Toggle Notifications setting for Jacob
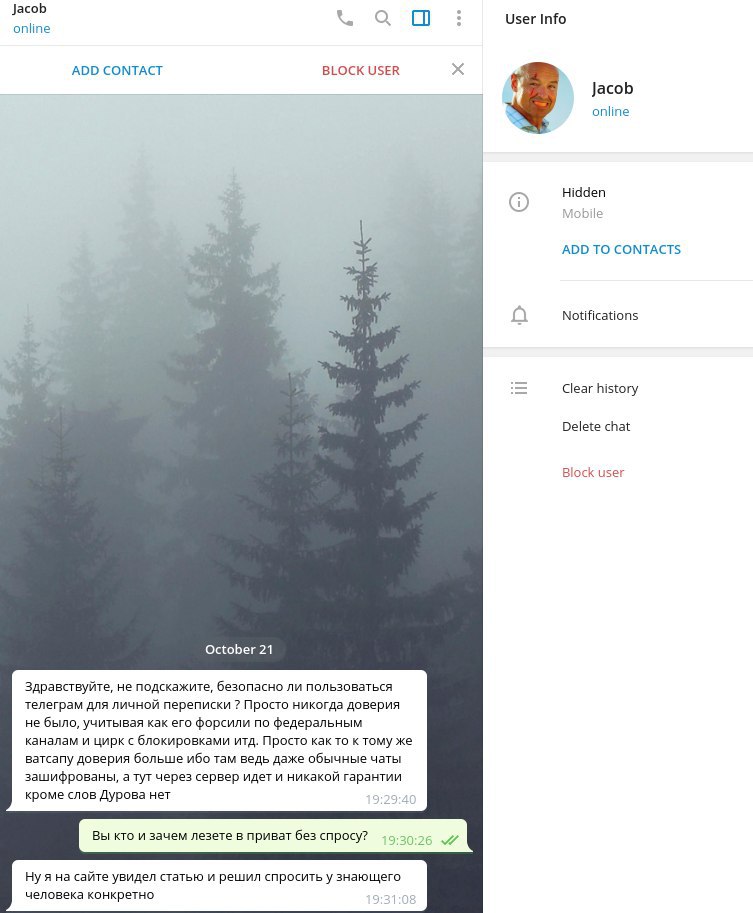 [618, 315]
